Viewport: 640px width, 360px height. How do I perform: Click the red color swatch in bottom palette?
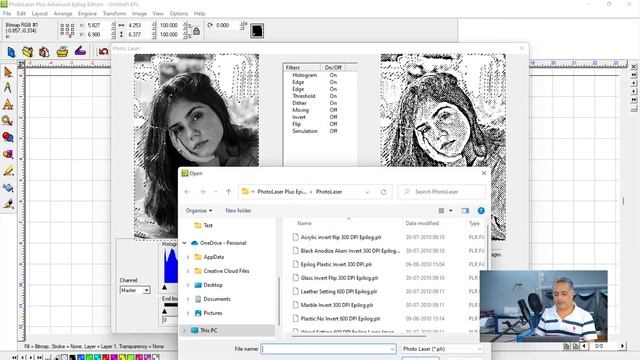click(106, 358)
